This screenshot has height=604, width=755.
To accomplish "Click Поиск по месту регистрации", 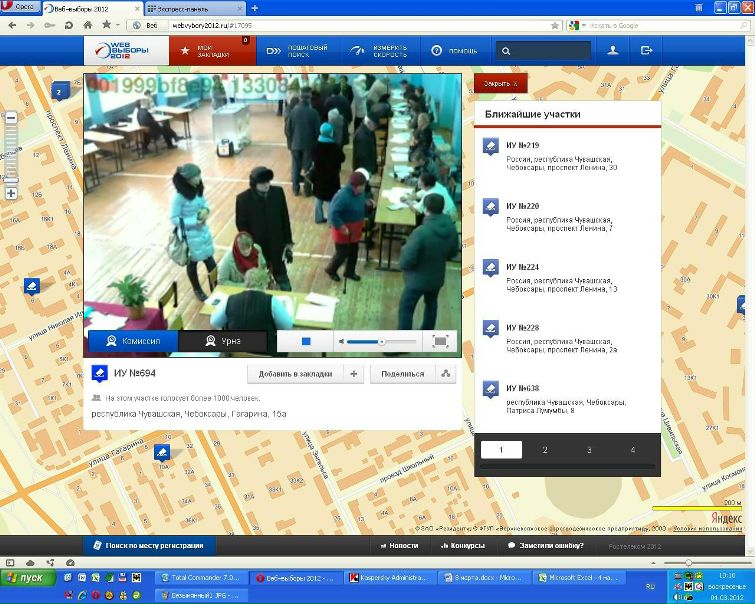I will point(149,546).
